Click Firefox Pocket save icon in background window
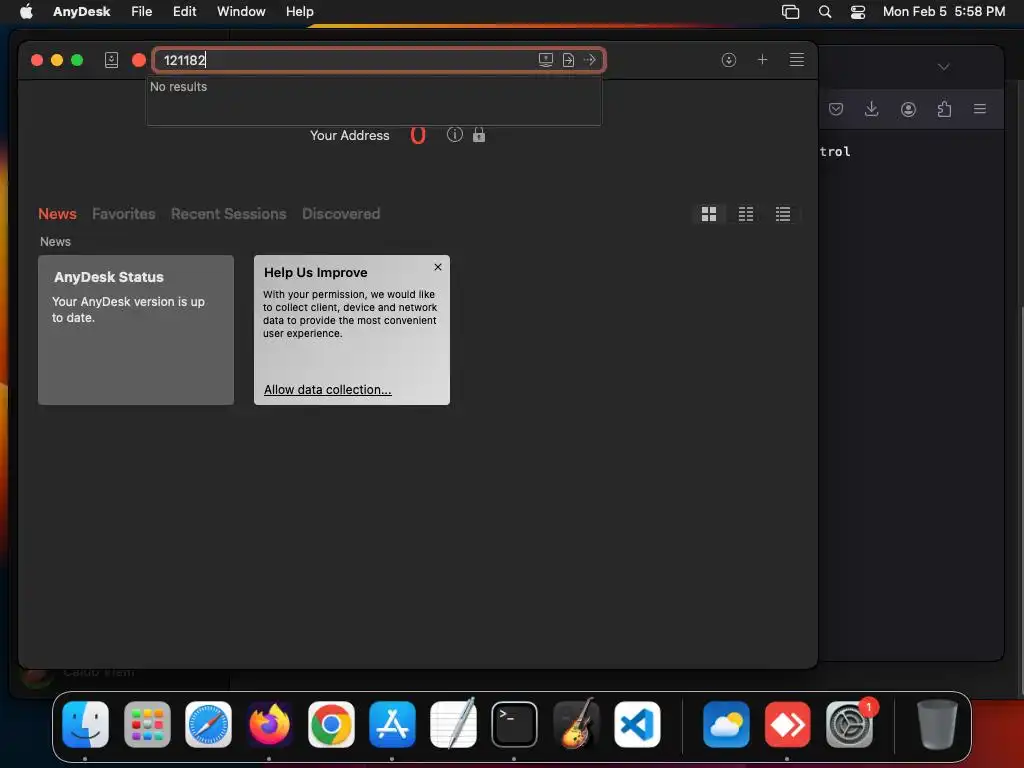1024x768 pixels. pos(836,109)
